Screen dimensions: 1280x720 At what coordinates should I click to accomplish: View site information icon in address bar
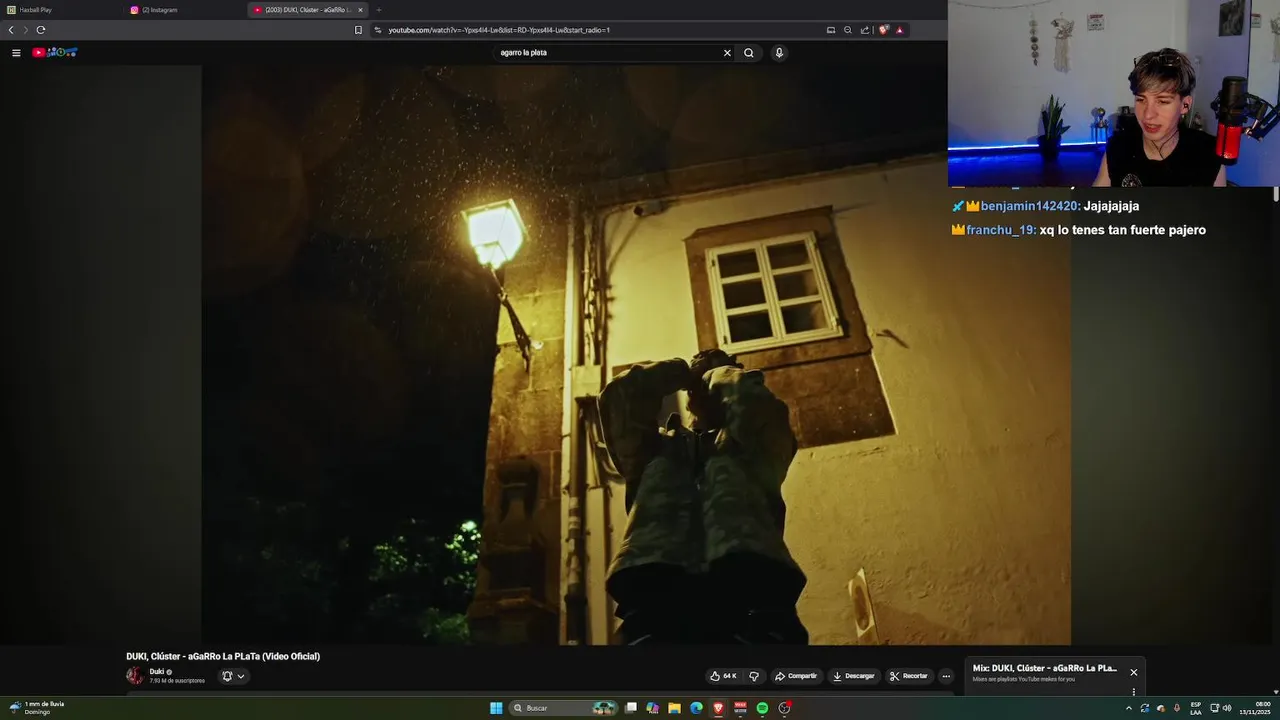[378, 30]
